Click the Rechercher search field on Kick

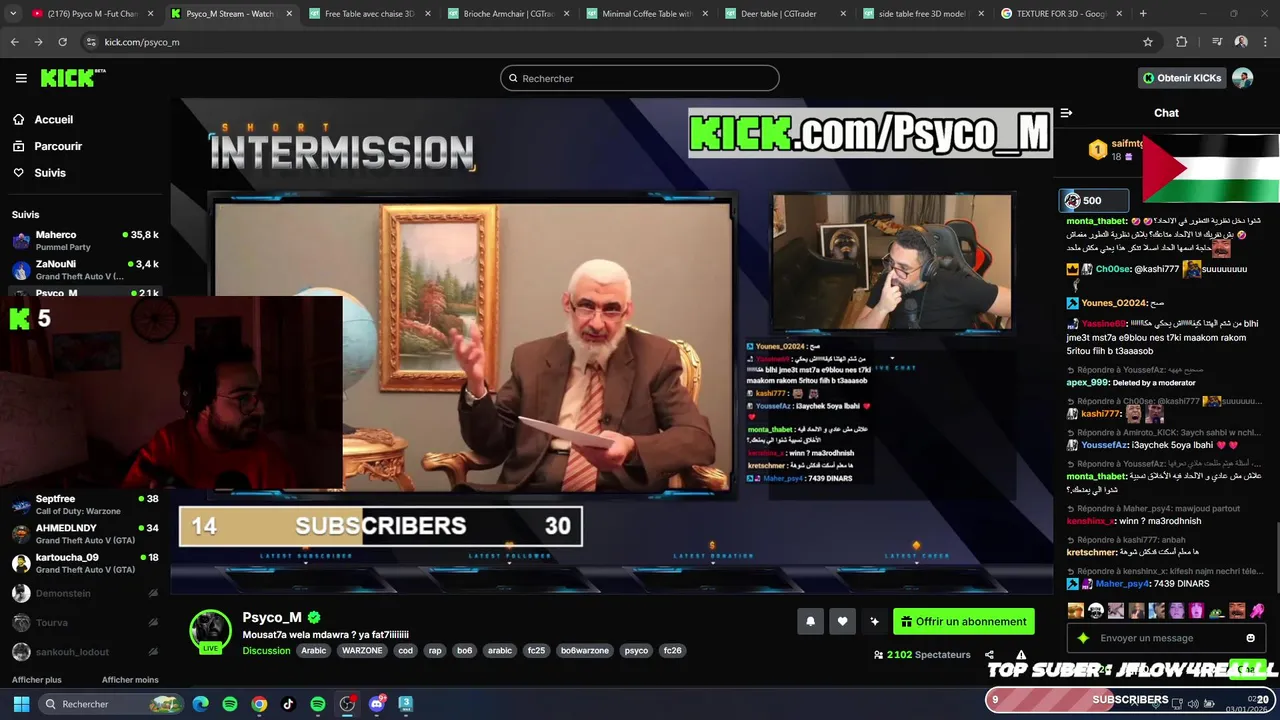click(x=640, y=78)
